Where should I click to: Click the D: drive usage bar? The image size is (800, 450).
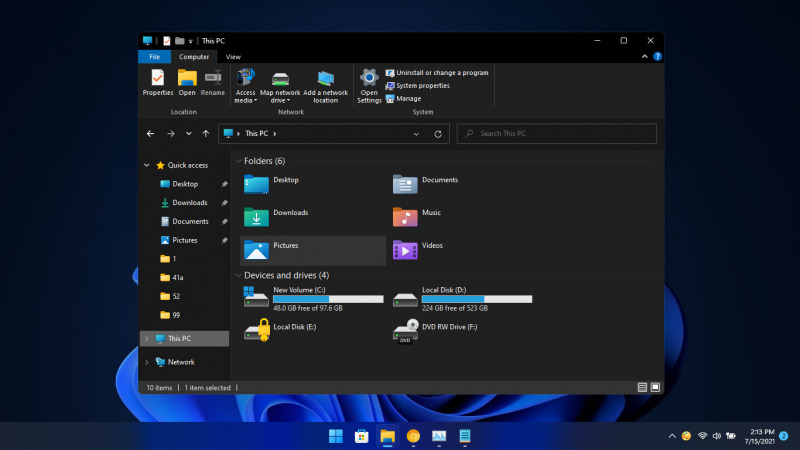tap(477, 299)
